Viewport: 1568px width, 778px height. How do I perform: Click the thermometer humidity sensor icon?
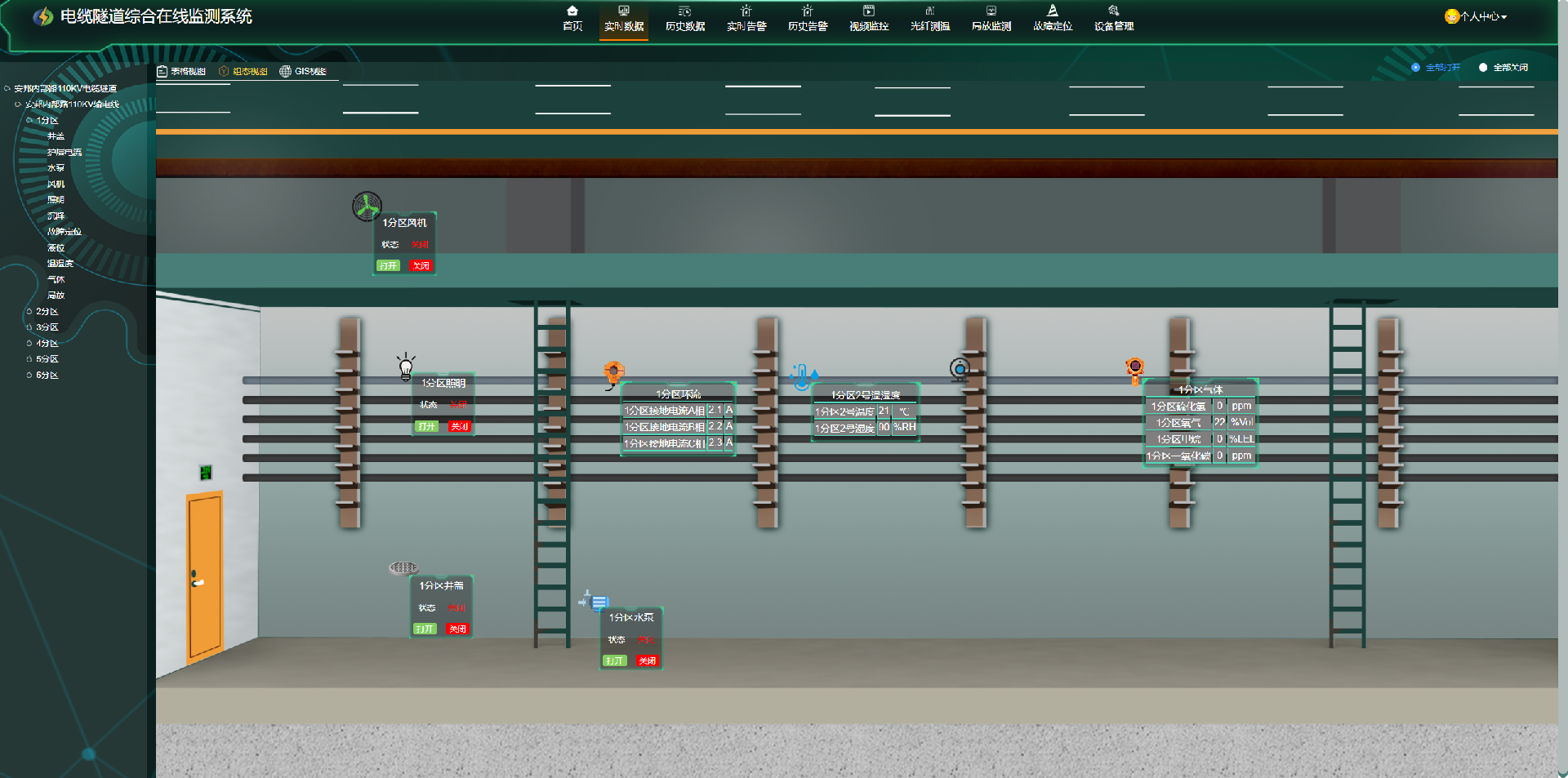coord(804,377)
